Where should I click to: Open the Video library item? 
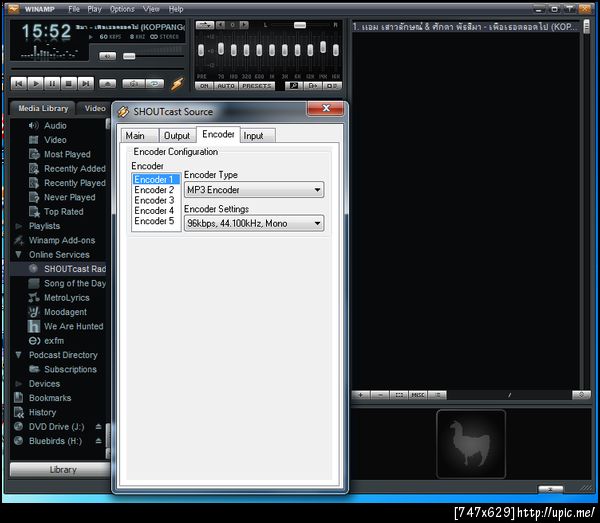(x=55, y=140)
